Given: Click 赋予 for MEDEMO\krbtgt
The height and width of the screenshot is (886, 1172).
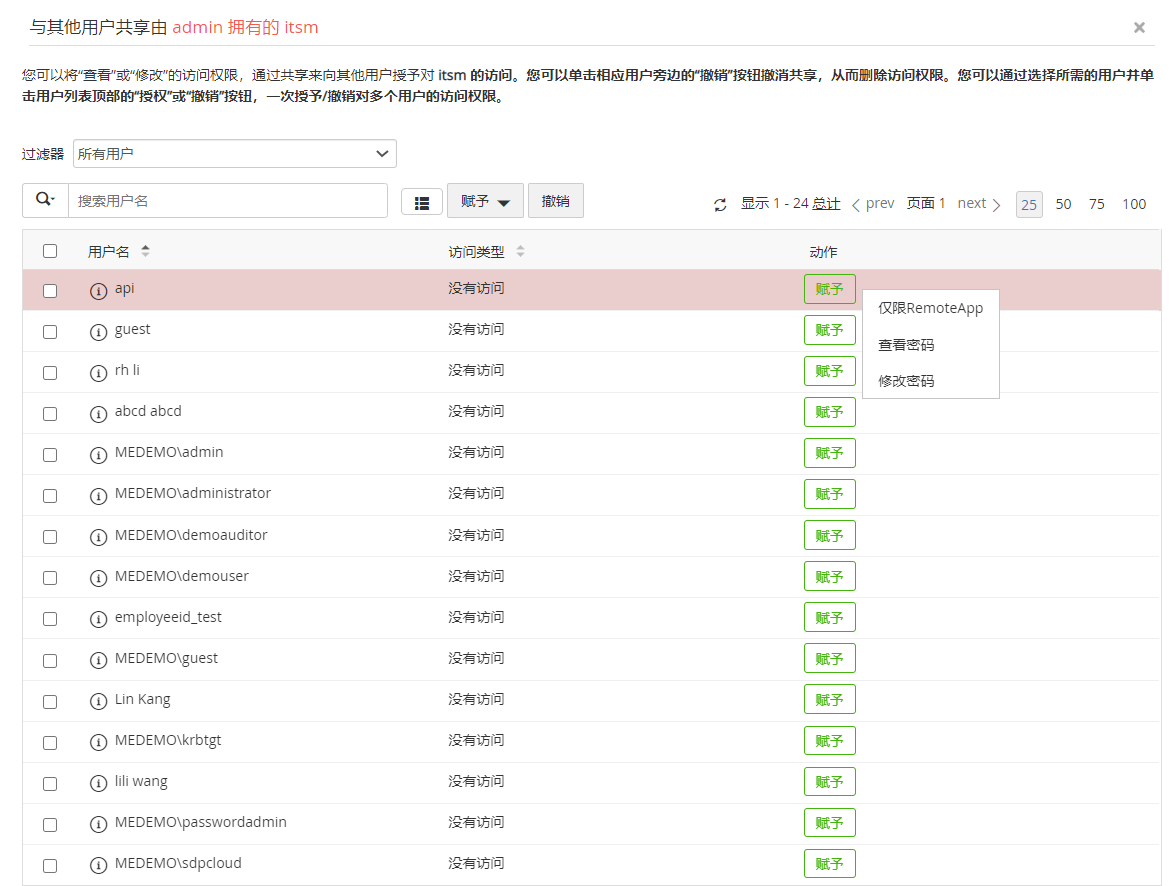Looking at the screenshot, I should [830, 741].
